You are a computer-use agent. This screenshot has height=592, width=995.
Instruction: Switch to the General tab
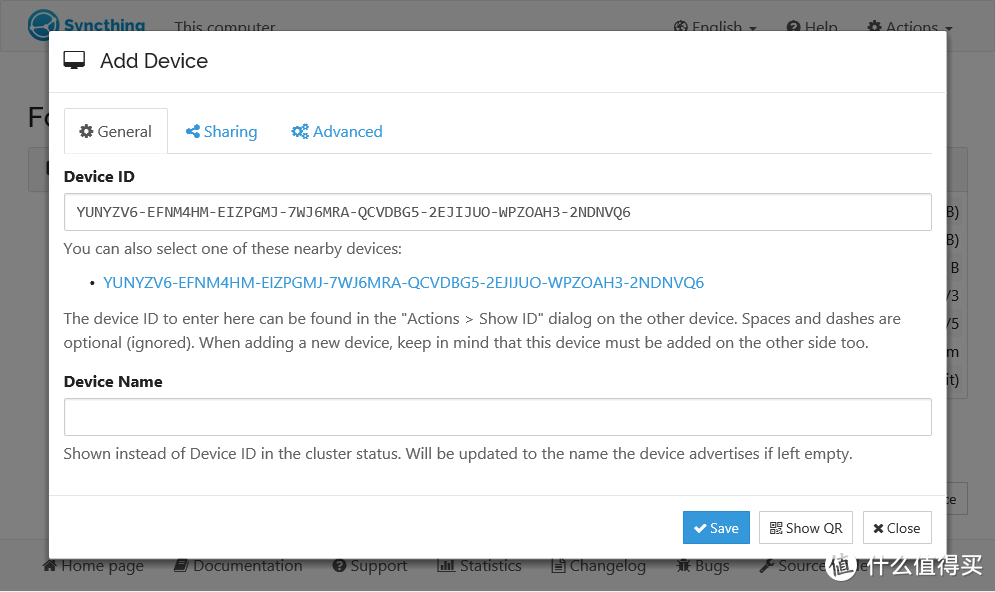(x=115, y=131)
